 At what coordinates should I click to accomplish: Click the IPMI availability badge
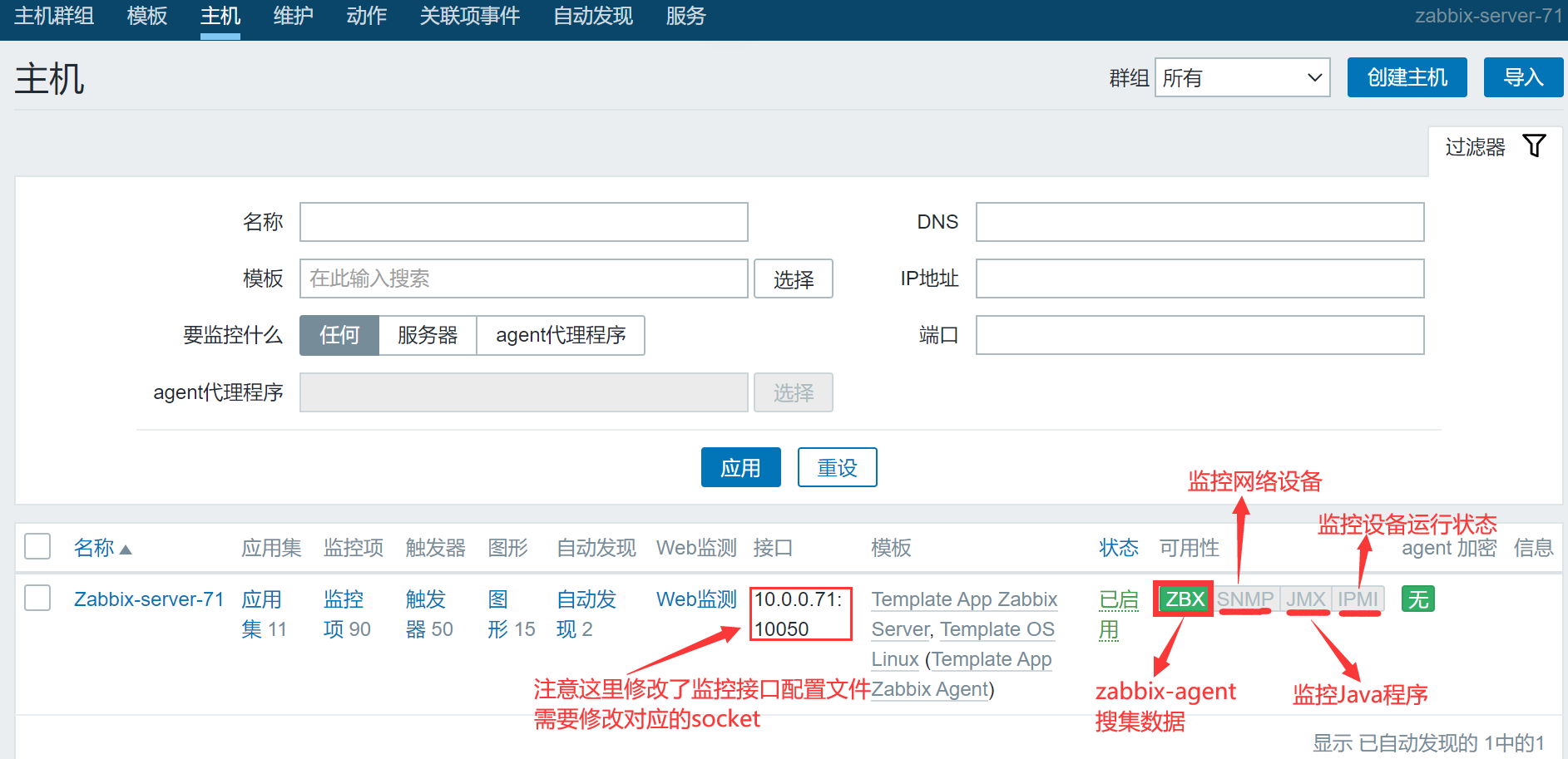1358,599
